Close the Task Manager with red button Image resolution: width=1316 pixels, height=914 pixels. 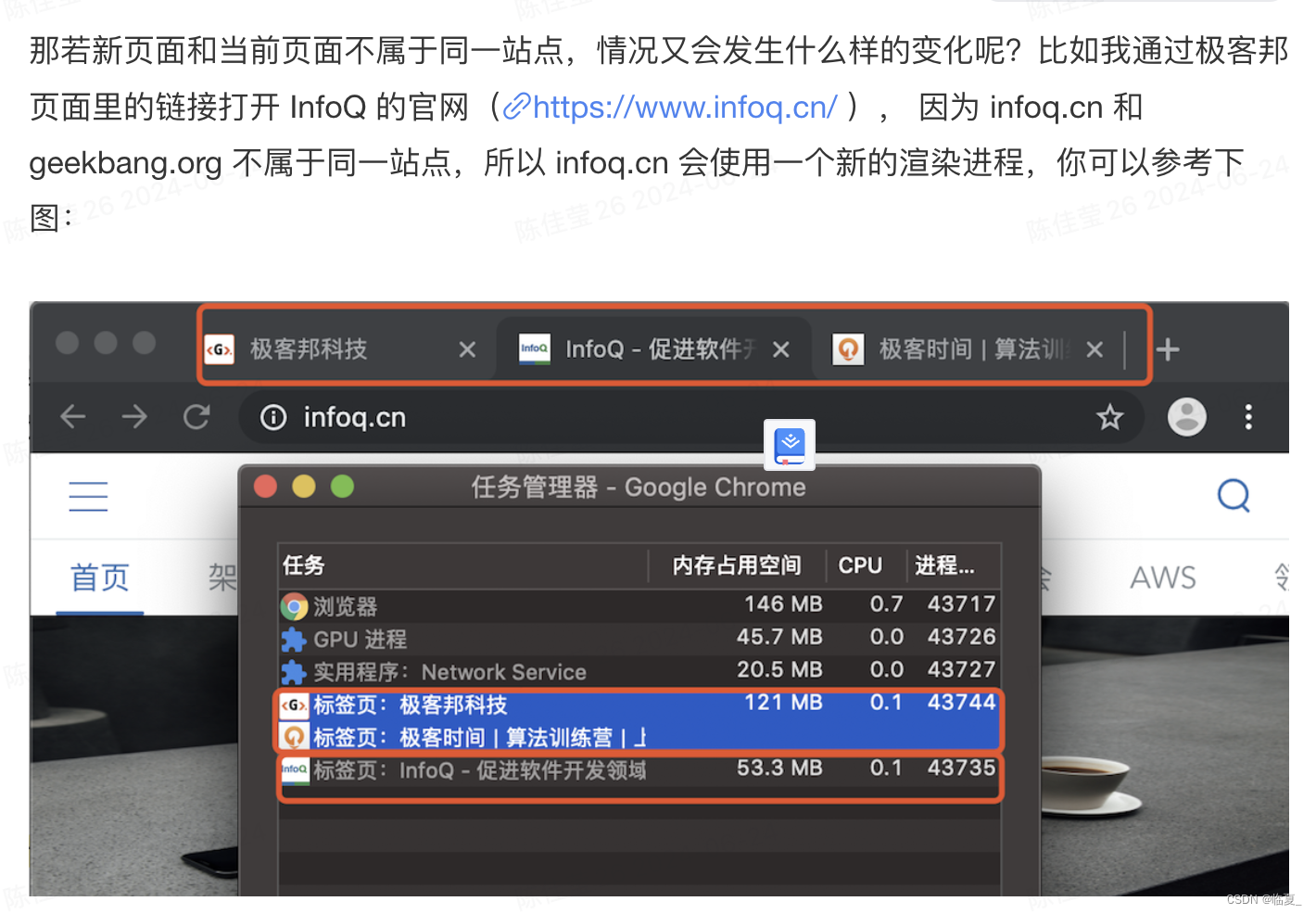tap(266, 487)
